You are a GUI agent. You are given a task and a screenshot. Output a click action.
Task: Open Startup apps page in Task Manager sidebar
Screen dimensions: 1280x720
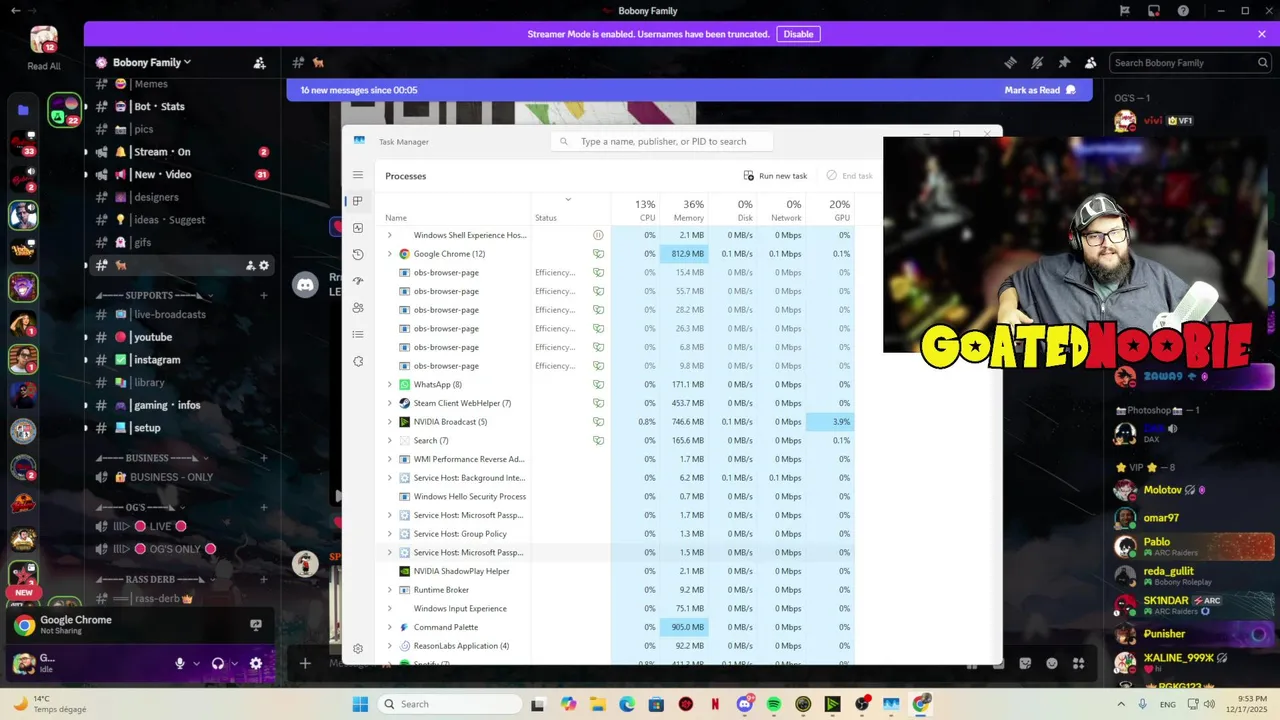coord(358,281)
